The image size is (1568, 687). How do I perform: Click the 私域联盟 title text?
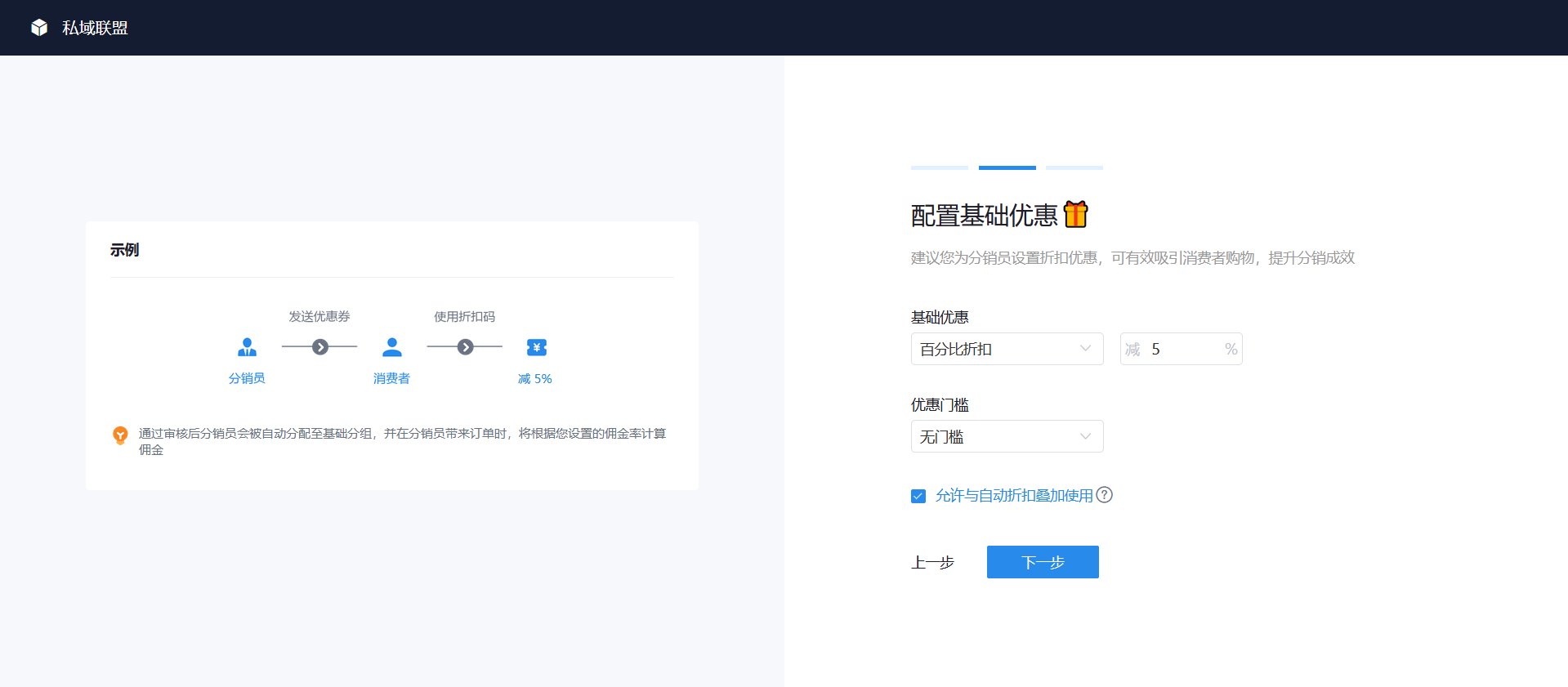point(95,28)
